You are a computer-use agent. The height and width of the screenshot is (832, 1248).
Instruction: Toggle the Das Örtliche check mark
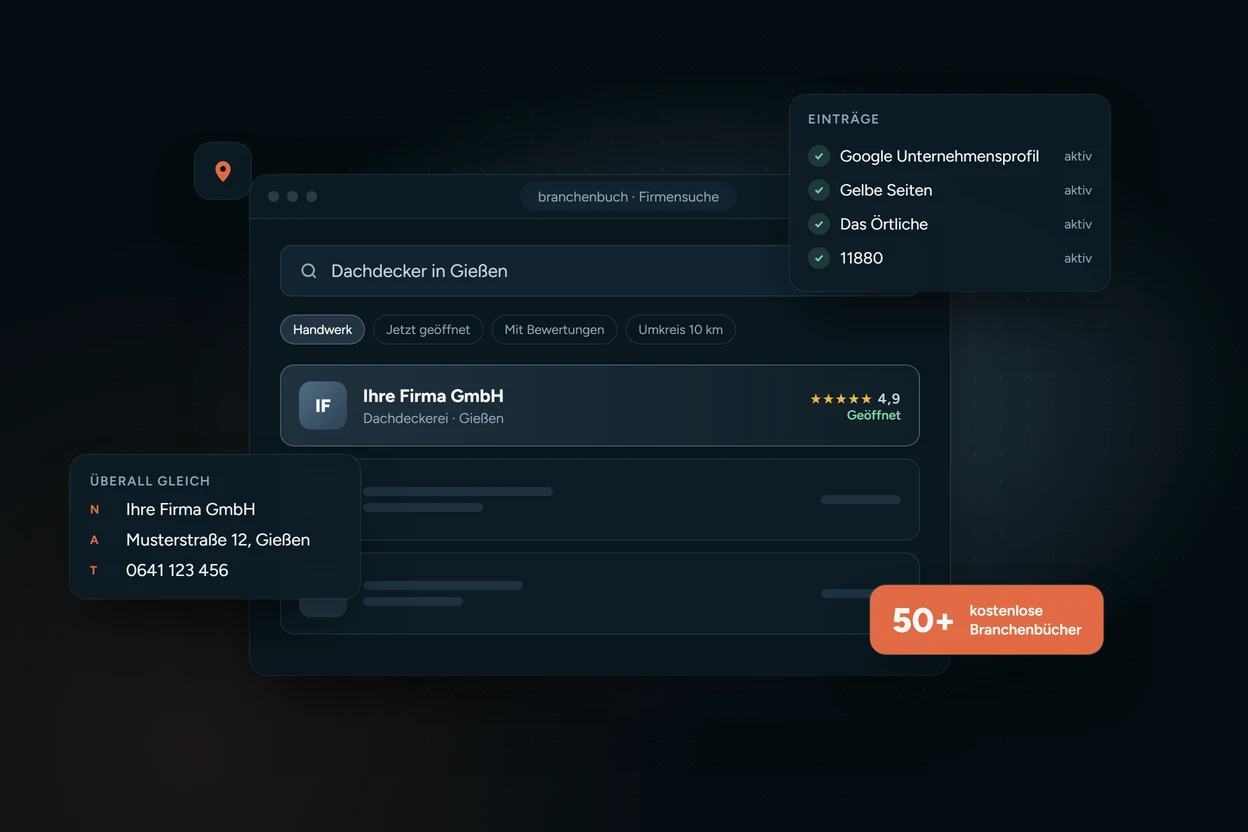pos(819,224)
